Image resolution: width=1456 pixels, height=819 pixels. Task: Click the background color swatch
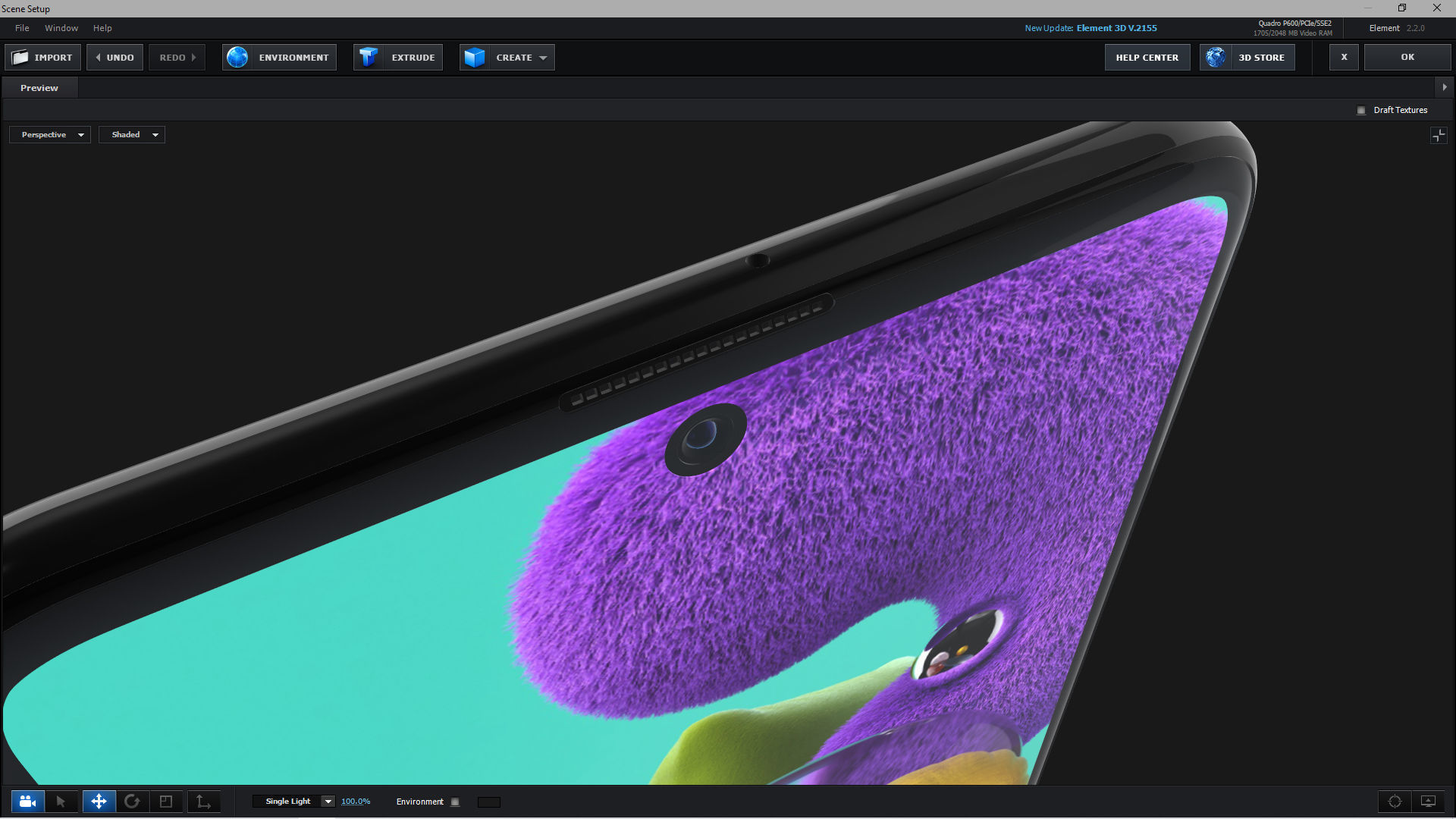coord(489,802)
